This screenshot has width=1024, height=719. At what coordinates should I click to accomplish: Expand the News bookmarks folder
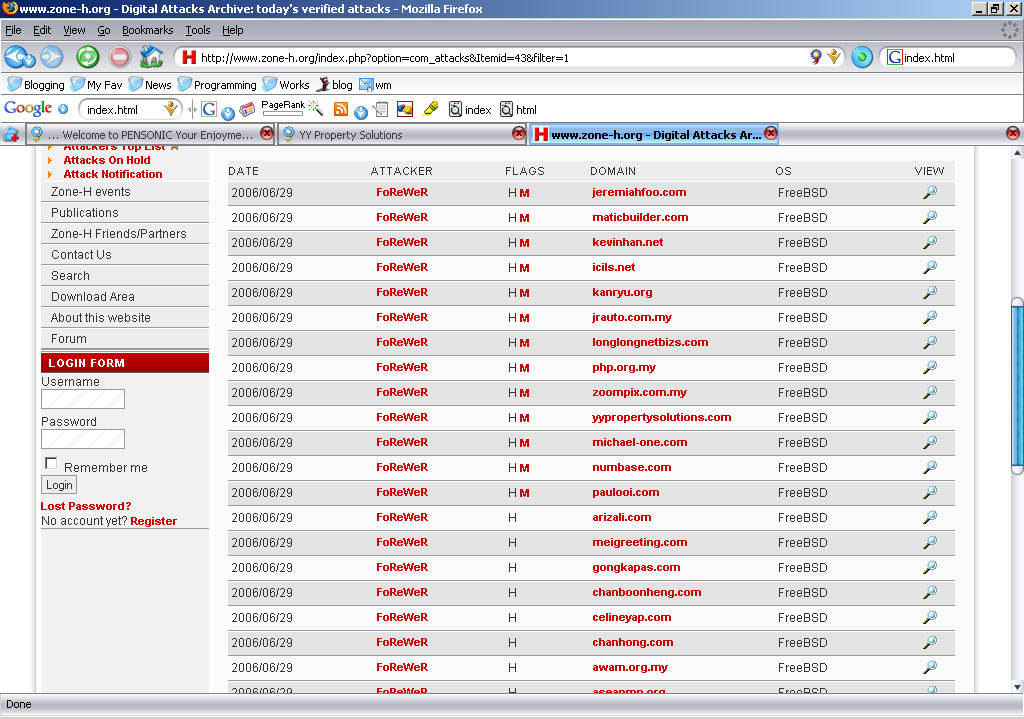(x=150, y=85)
